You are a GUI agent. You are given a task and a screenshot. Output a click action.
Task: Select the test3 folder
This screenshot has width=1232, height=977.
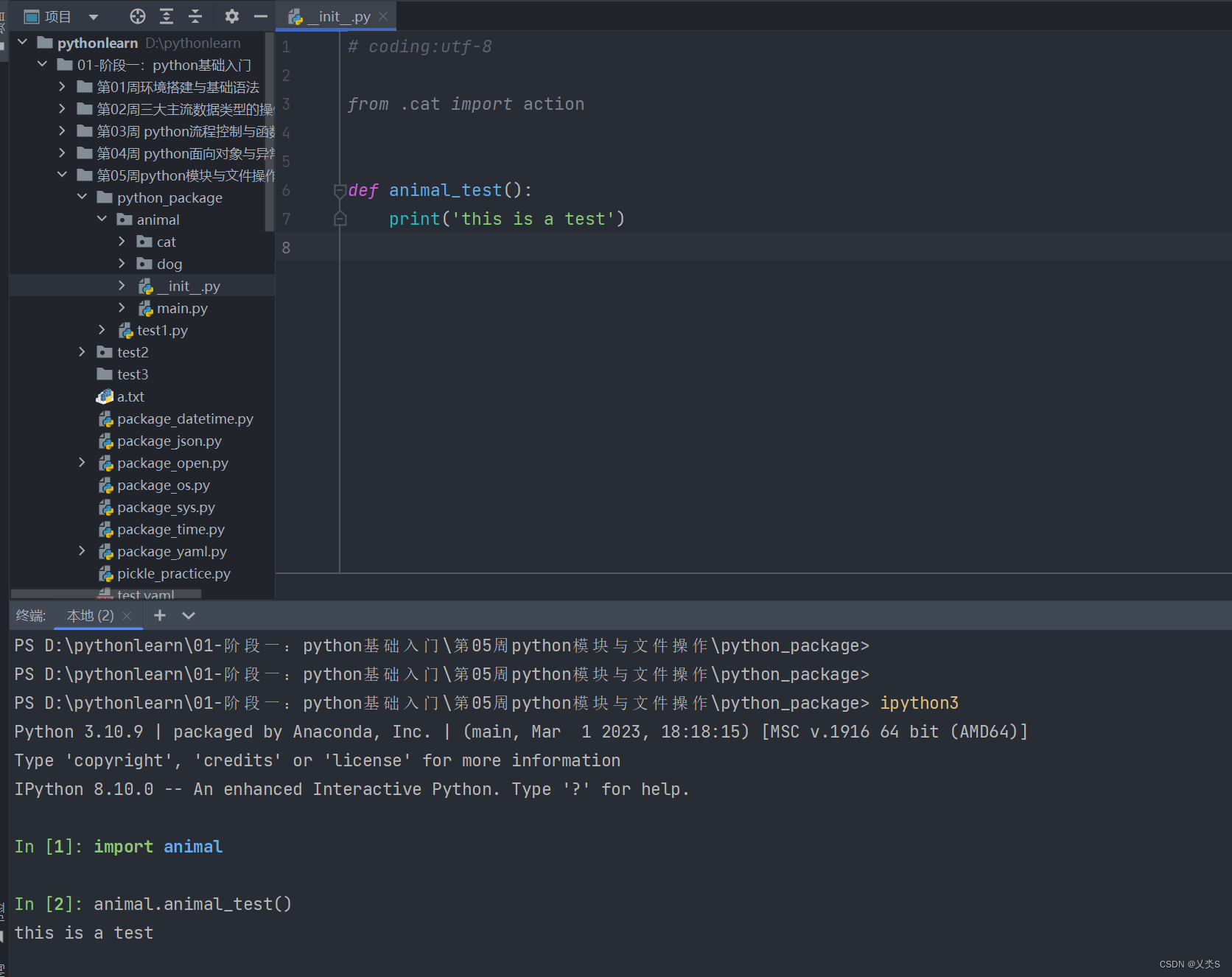click(133, 374)
